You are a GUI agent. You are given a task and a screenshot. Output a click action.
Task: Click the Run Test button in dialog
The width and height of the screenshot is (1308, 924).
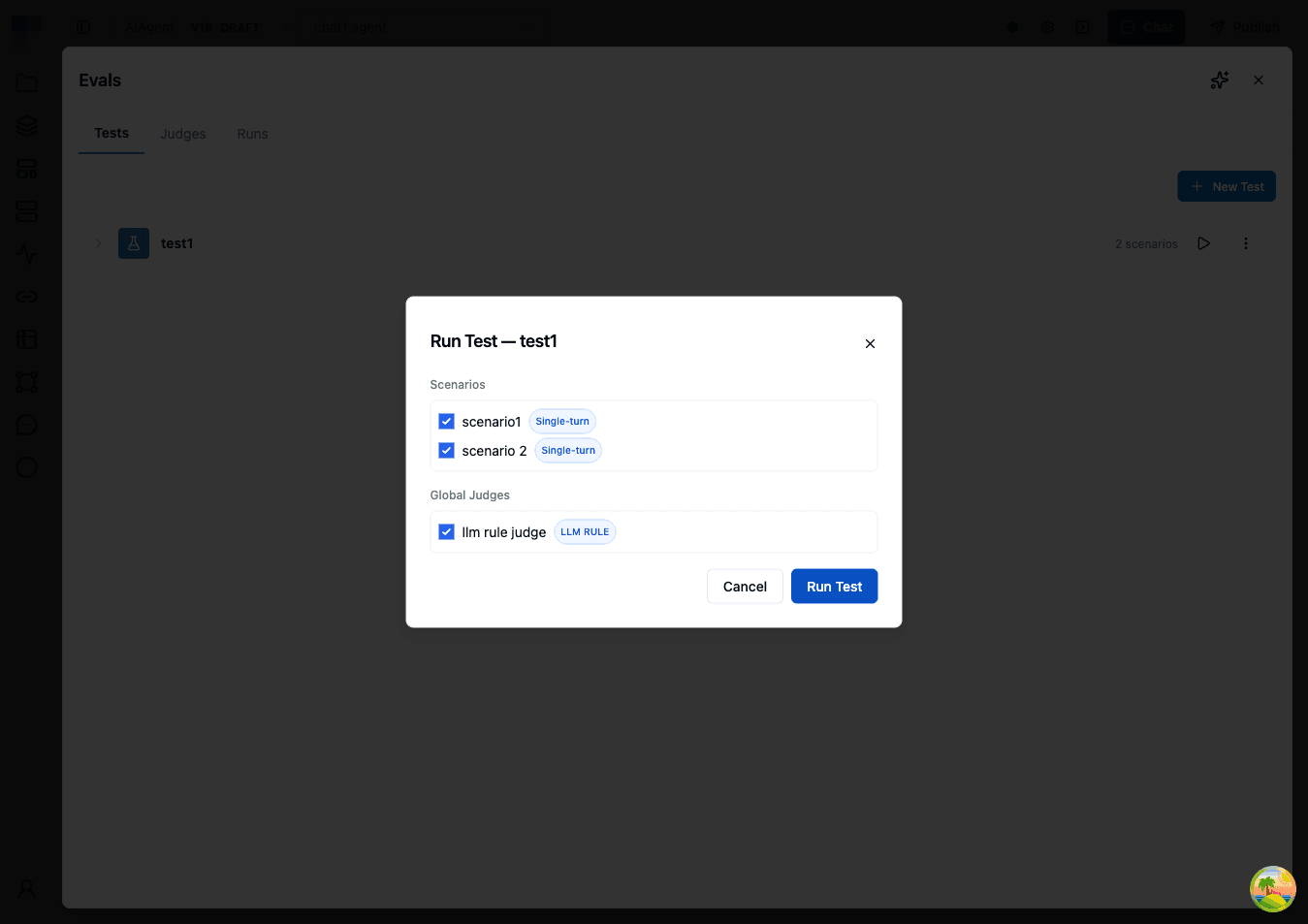(834, 586)
